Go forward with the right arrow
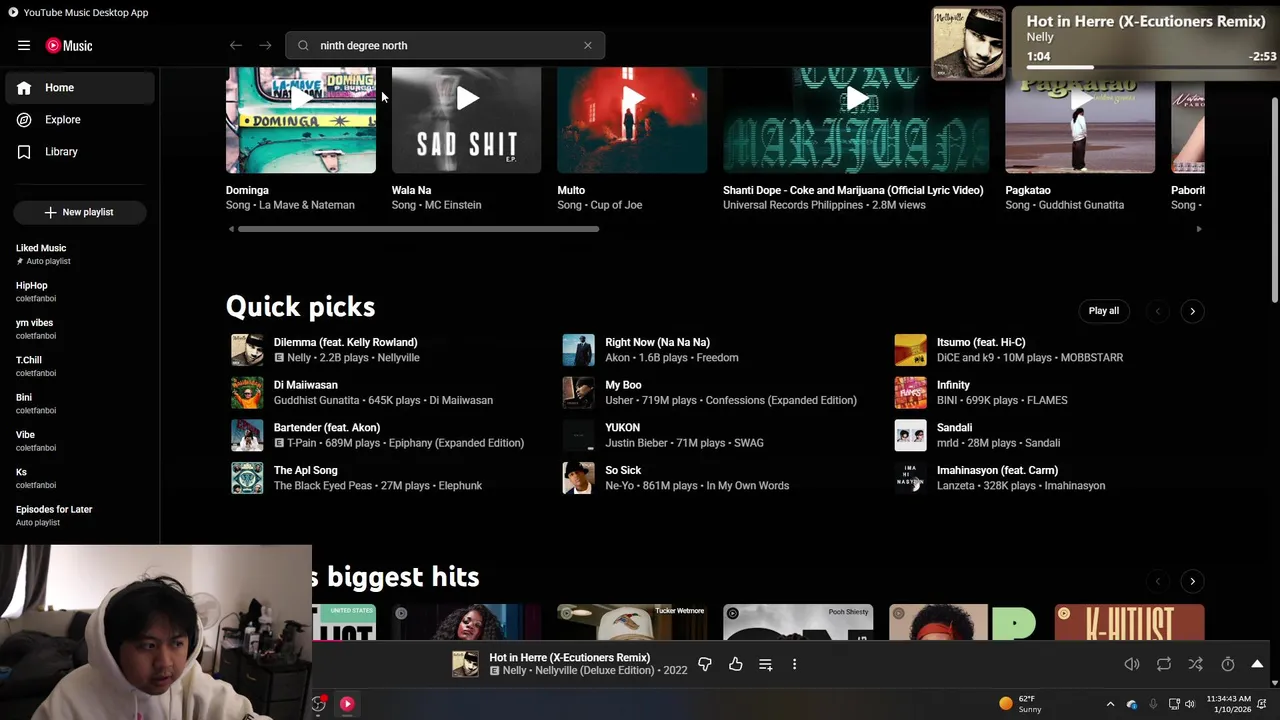This screenshot has height=720, width=1280. 265,45
